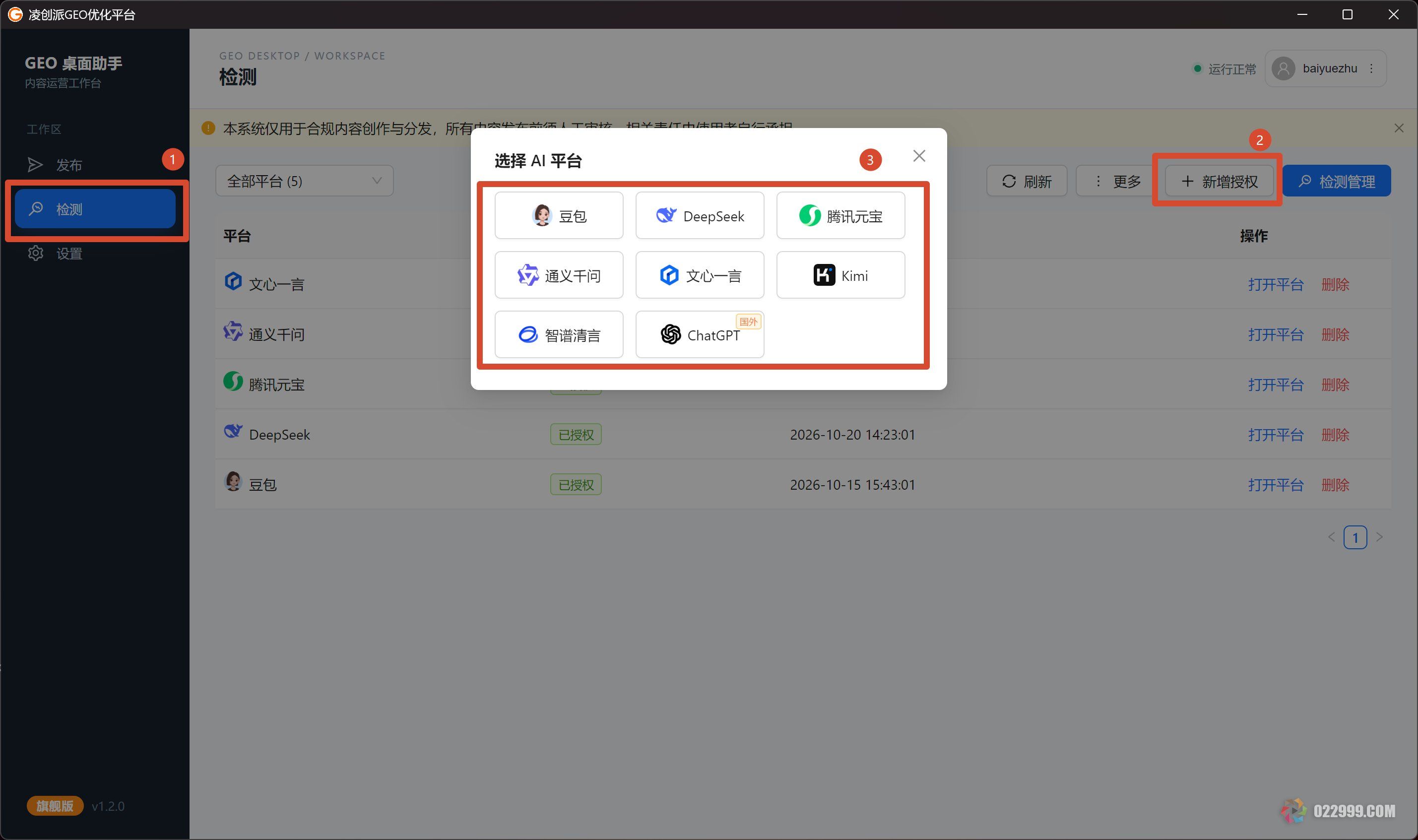Viewport: 1418px width, 840px height.
Task: Expand the 全部平台 (5) dropdown
Action: [305, 181]
